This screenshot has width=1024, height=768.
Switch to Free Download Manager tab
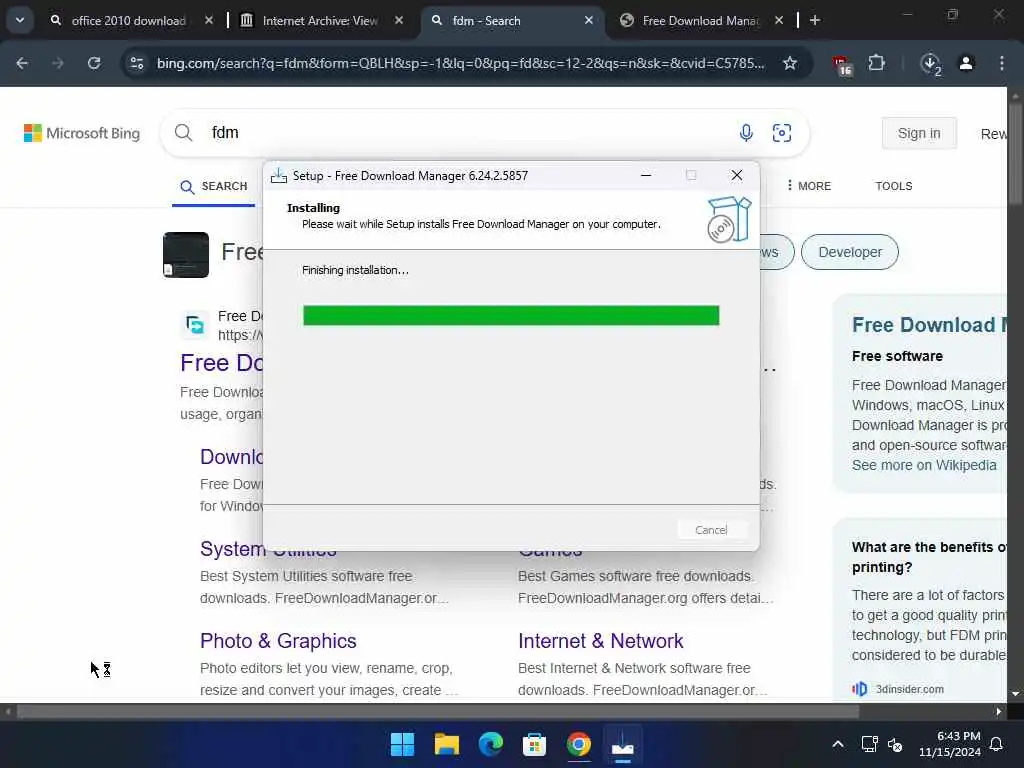click(701, 21)
